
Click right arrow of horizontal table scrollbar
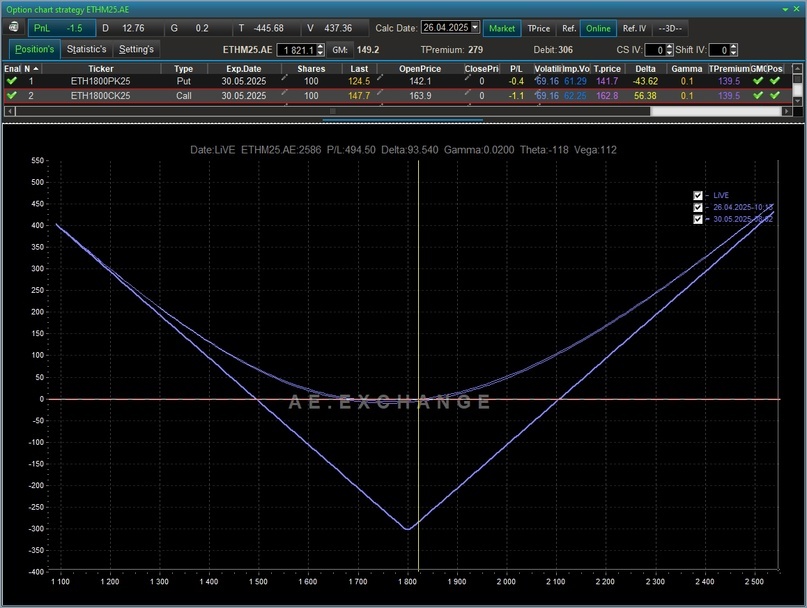[786, 111]
